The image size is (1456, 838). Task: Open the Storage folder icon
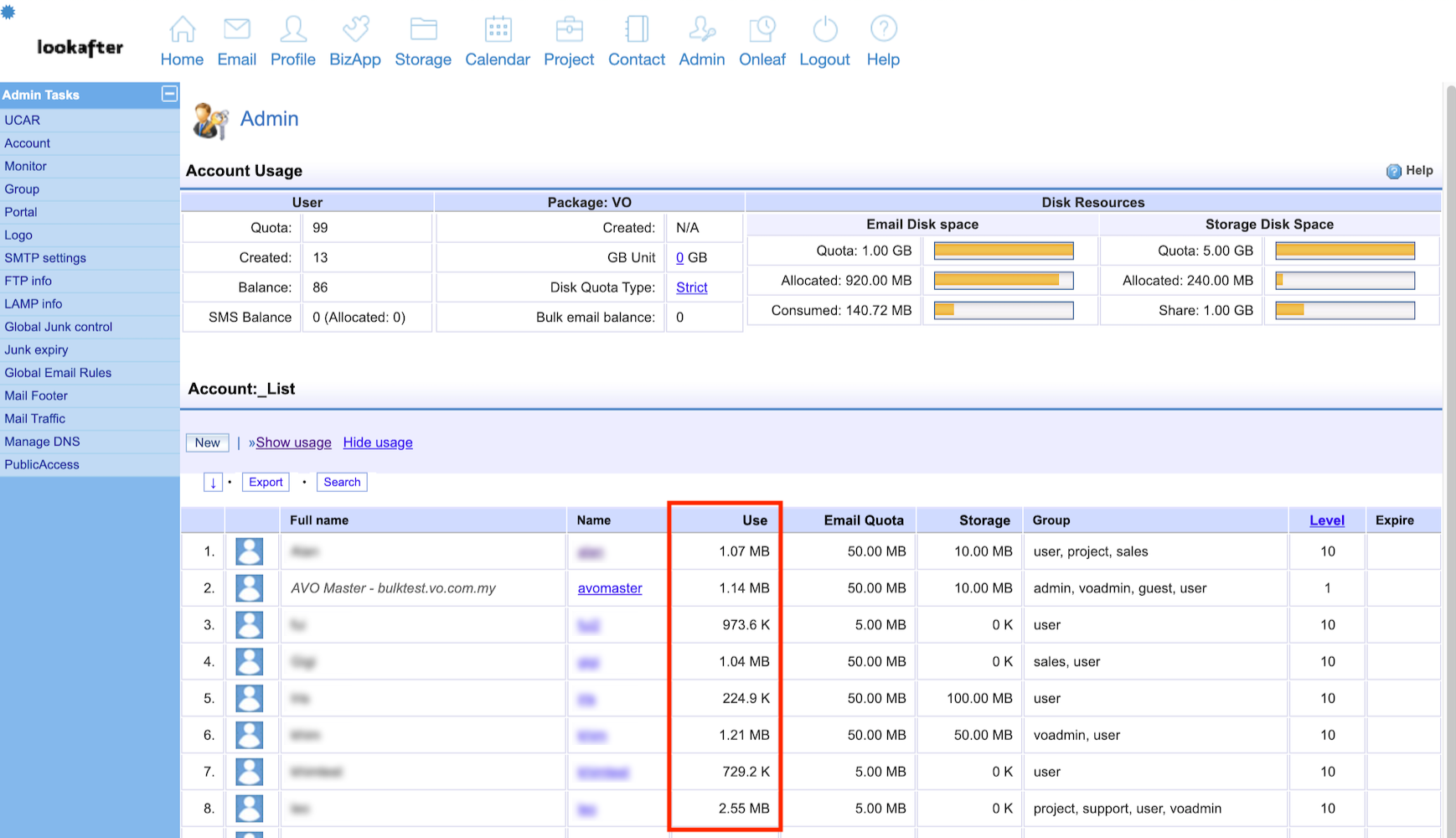pos(423,30)
